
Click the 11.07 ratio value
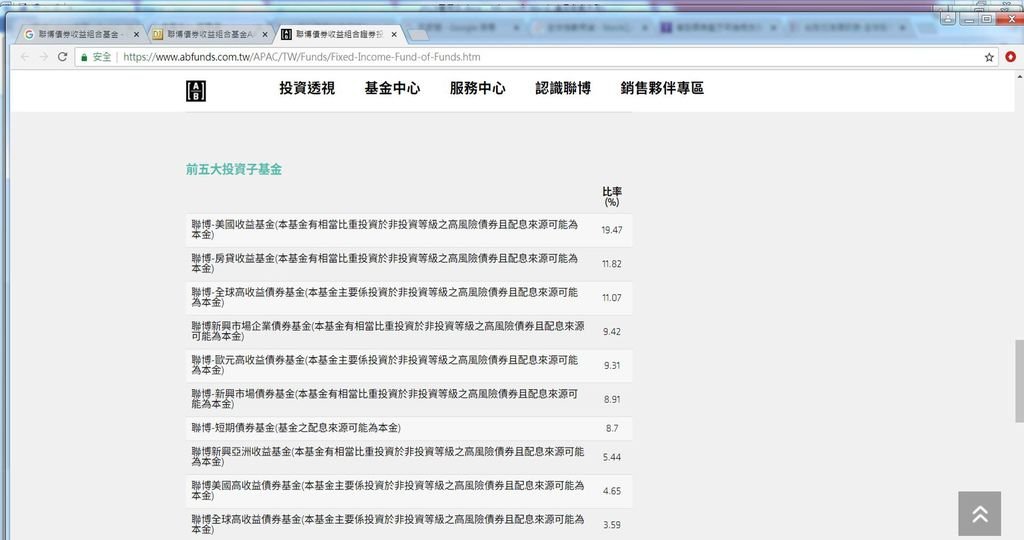pyautogui.click(x=612, y=298)
